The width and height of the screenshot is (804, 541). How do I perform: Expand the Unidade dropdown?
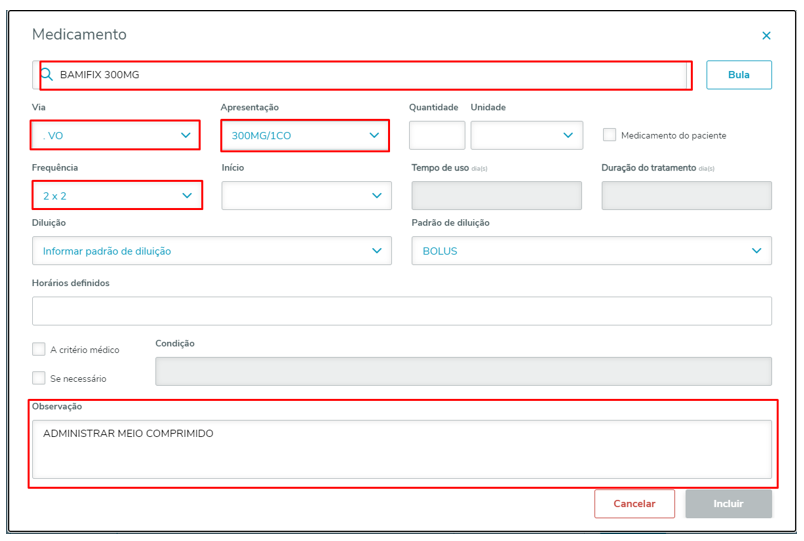point(527,135)
